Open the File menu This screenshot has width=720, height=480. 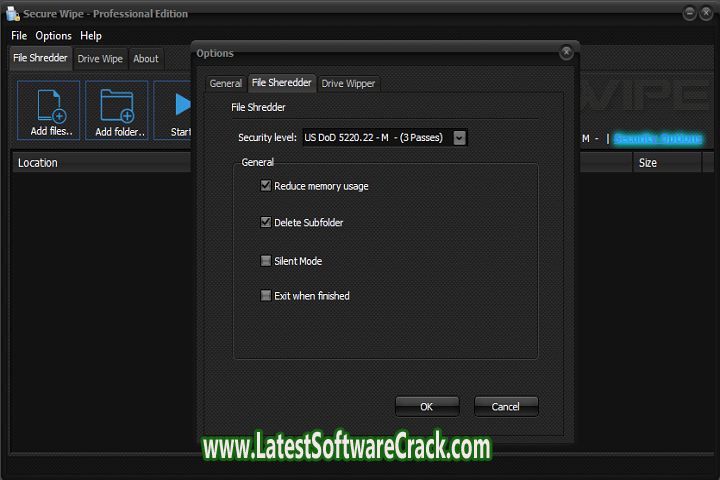[19, 36]
